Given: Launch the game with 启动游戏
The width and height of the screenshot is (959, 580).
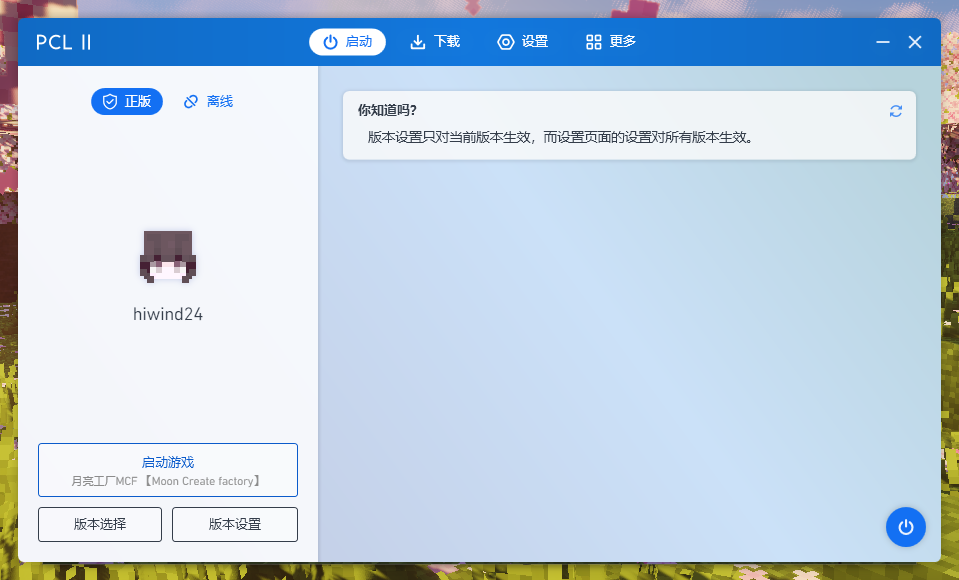Looking at the screenshot, I should tap(168, 470).
